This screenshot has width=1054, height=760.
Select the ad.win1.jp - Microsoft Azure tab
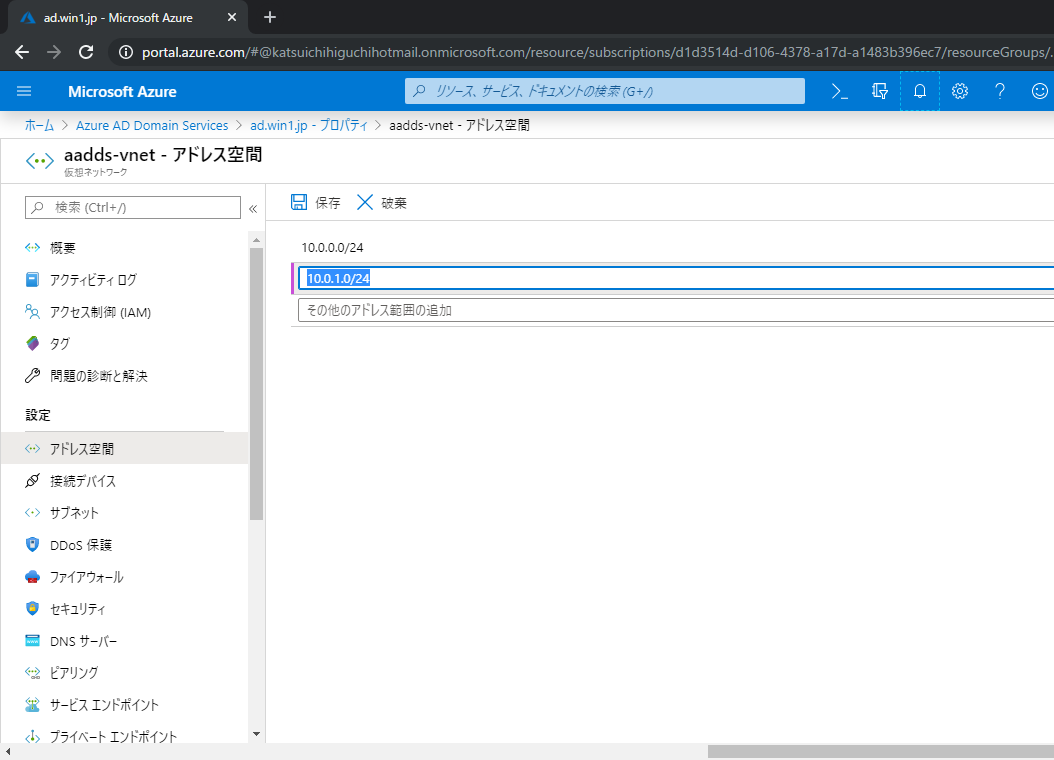(128, 17)
